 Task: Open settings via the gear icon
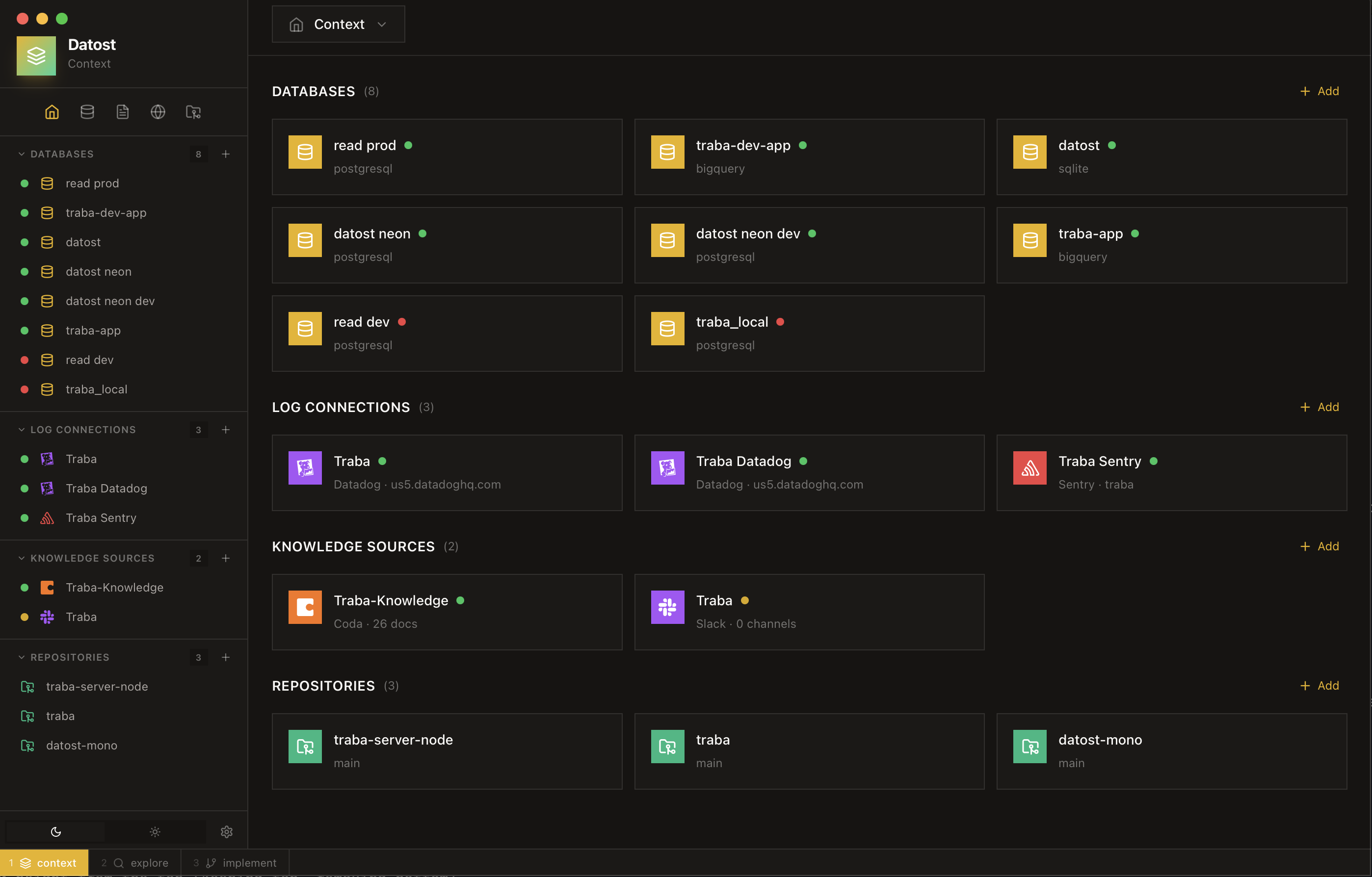(x=226, y=831)
